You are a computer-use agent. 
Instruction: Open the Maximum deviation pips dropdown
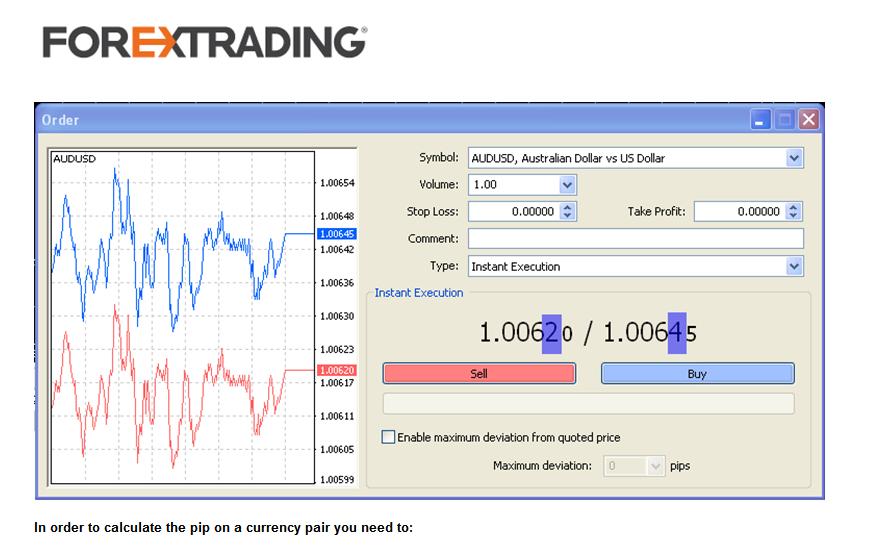[x=656, y=466]
